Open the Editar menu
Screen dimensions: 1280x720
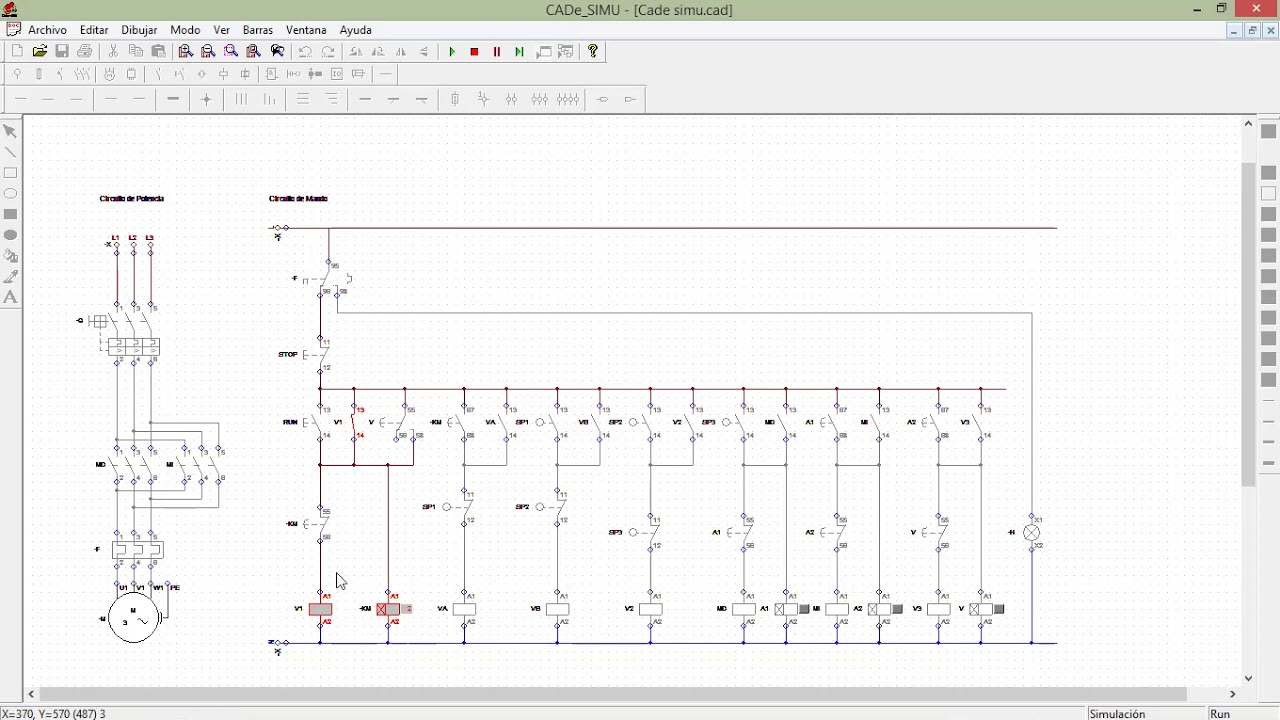[x=94, y=30]
